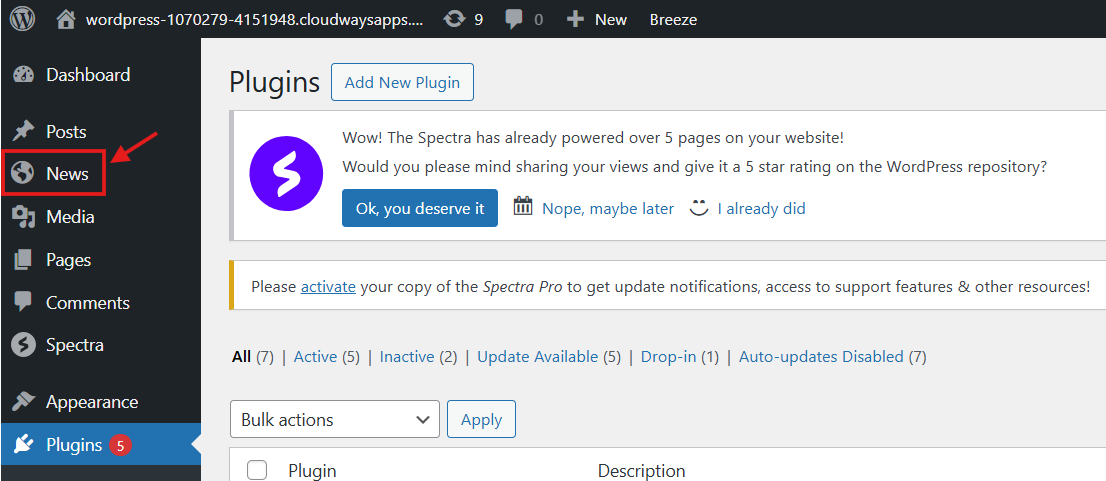
Task: Click the Posts pin icon
Action: 23,131
